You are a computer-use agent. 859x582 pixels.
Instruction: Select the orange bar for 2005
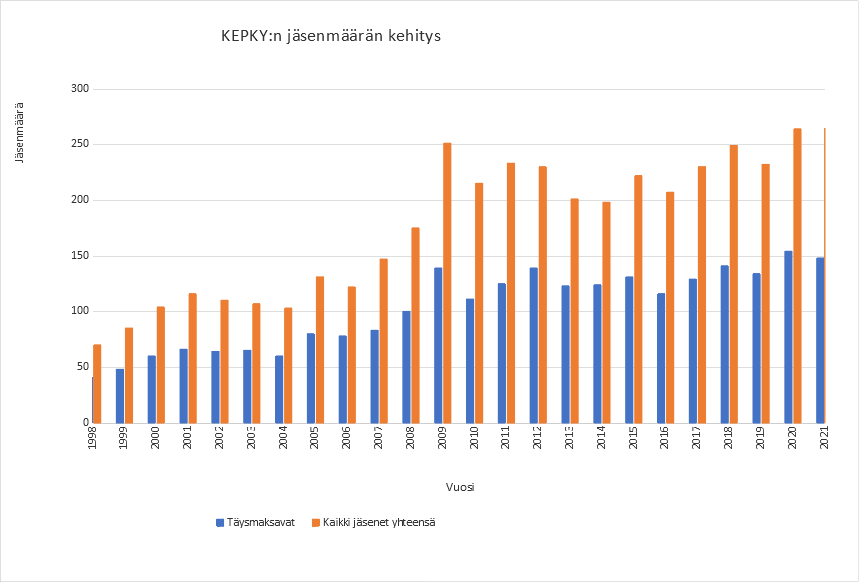320,350
